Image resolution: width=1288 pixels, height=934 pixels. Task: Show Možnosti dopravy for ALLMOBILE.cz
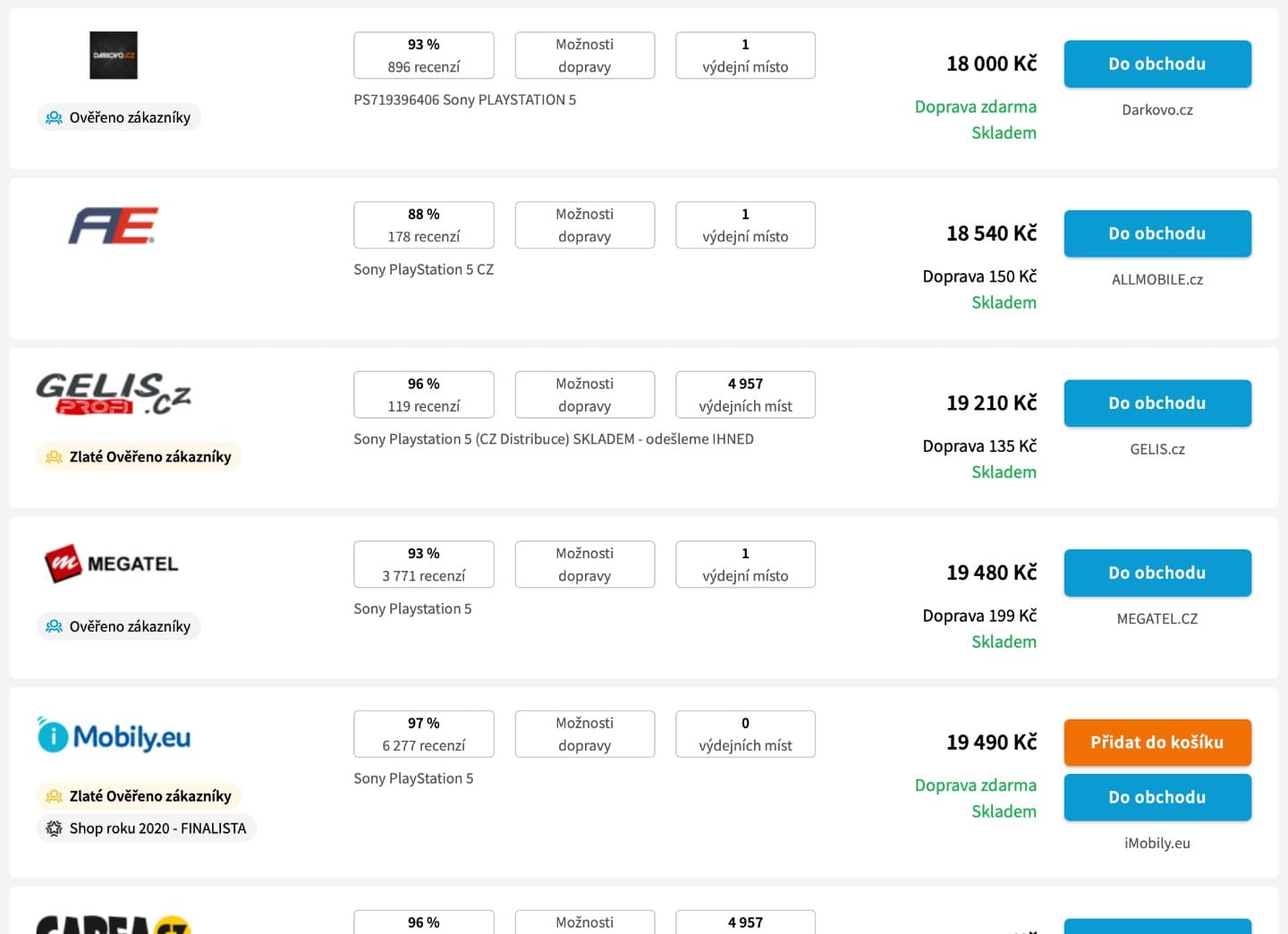[x=585, y=225]
